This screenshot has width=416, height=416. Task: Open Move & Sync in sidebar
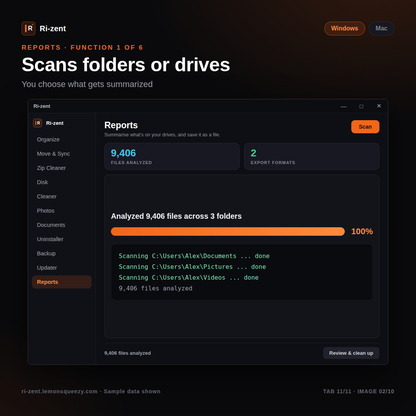(x=53, y=154)
